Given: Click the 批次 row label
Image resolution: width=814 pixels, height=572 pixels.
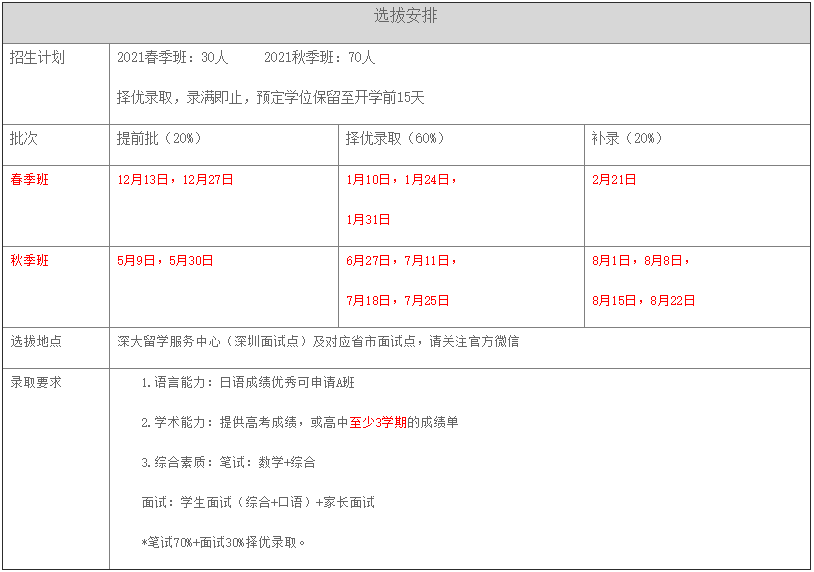Looking at the screenshot, I should (x=24, y=139).
